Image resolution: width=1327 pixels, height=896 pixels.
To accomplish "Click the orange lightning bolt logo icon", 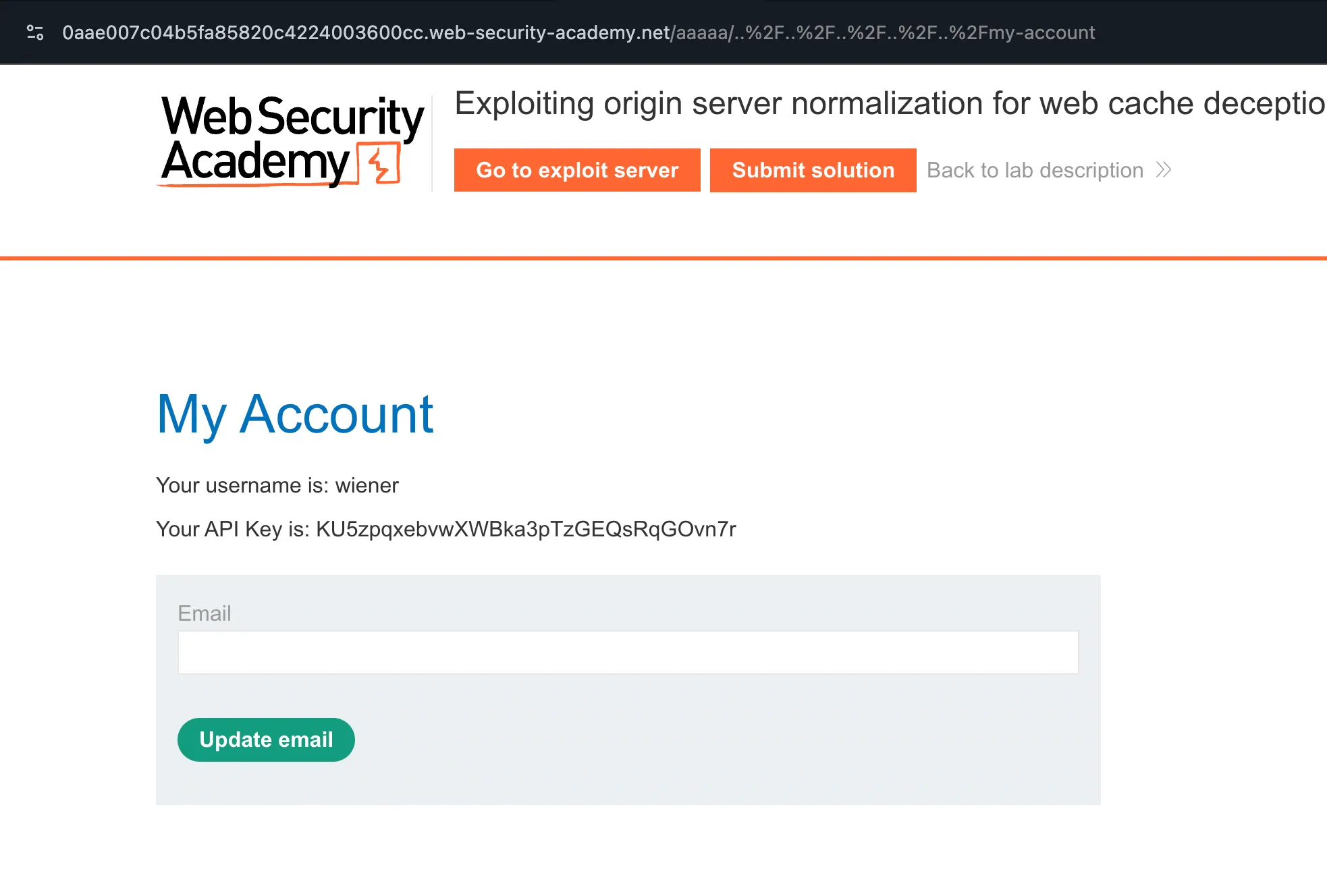I will 379,163.
